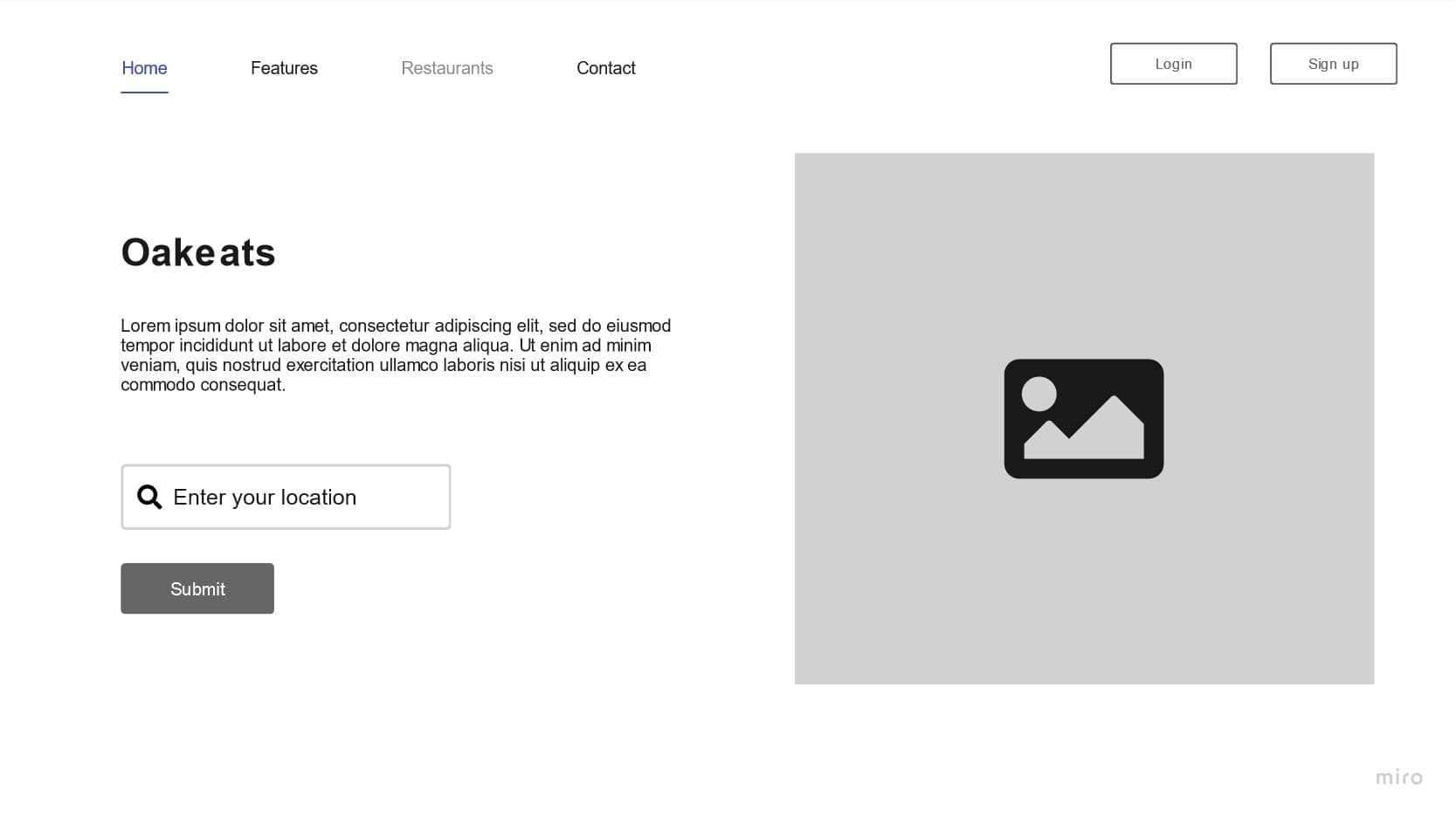Click the Sign up button
This screenshot has height=818, width=1456.
tap(1332, 64)
